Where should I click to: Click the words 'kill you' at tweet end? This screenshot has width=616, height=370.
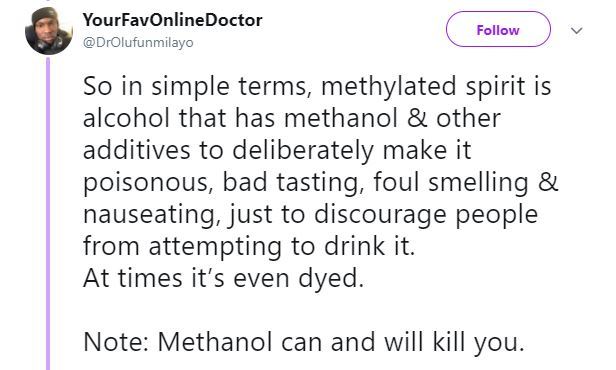[478, 342]
